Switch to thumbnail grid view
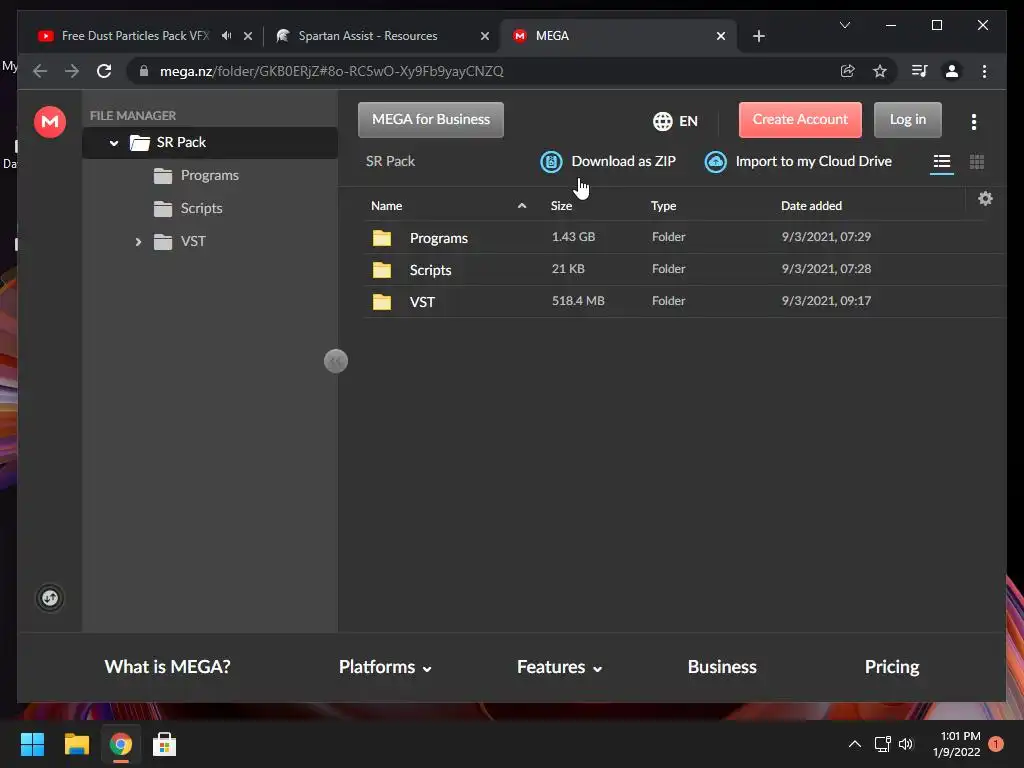 [x=977, y=161]
